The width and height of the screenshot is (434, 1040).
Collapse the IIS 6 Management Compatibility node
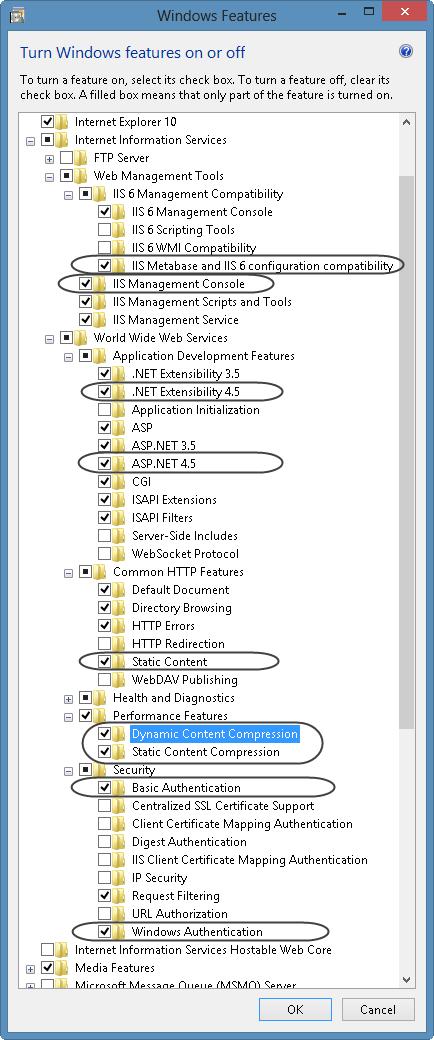(68, 194)
